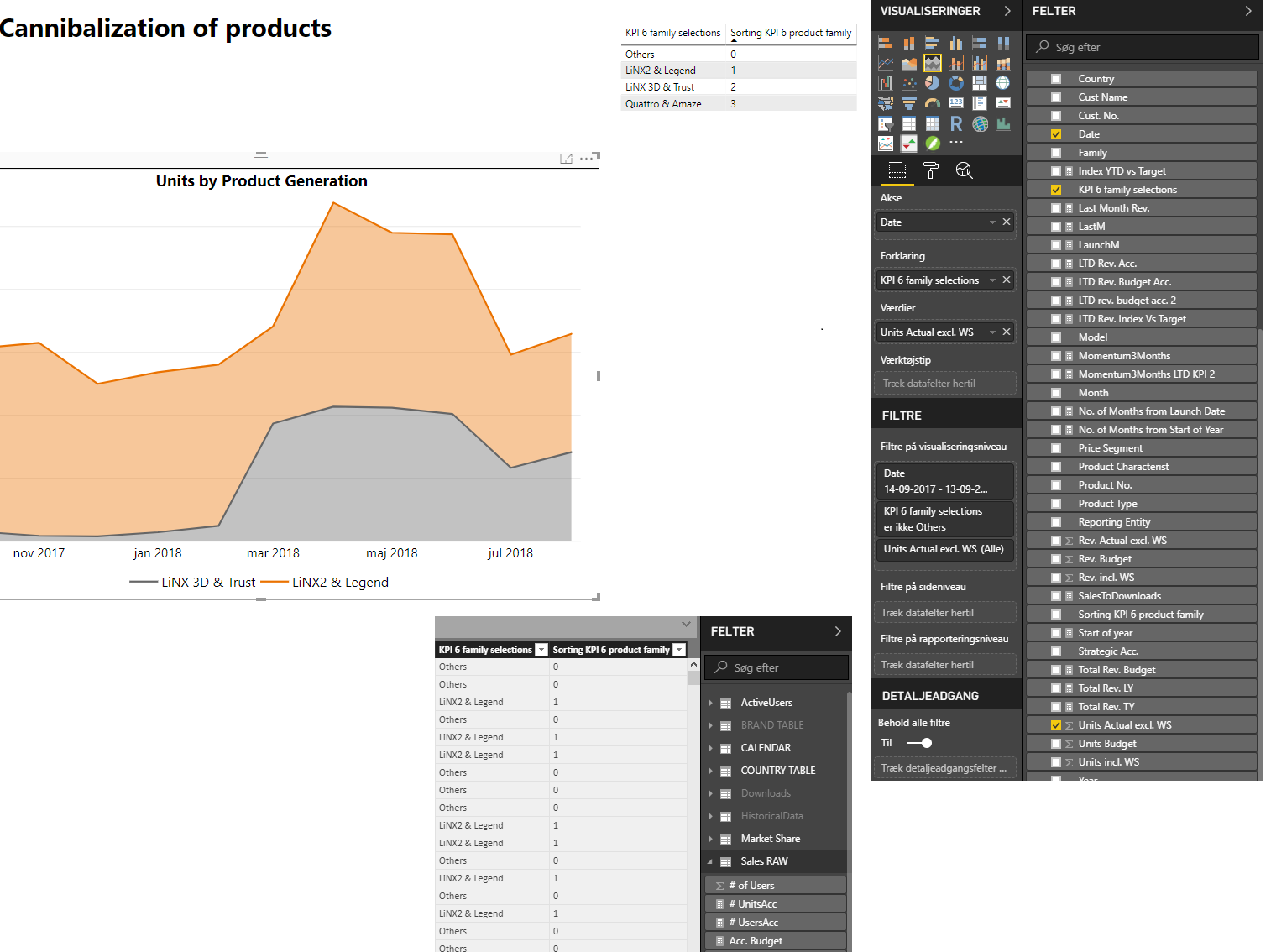
Task: Pick the treemap visualization
Action: (x=980, y=82)
